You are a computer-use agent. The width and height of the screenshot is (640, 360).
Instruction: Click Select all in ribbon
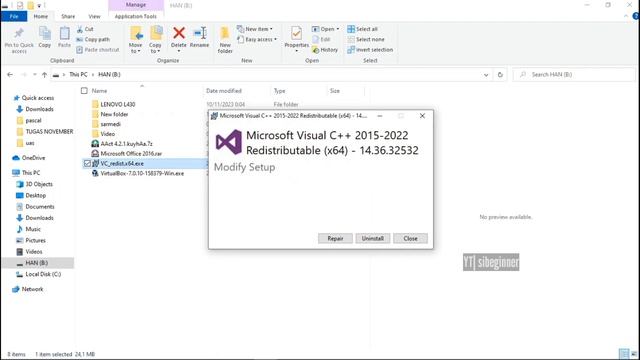click(362, 29)
